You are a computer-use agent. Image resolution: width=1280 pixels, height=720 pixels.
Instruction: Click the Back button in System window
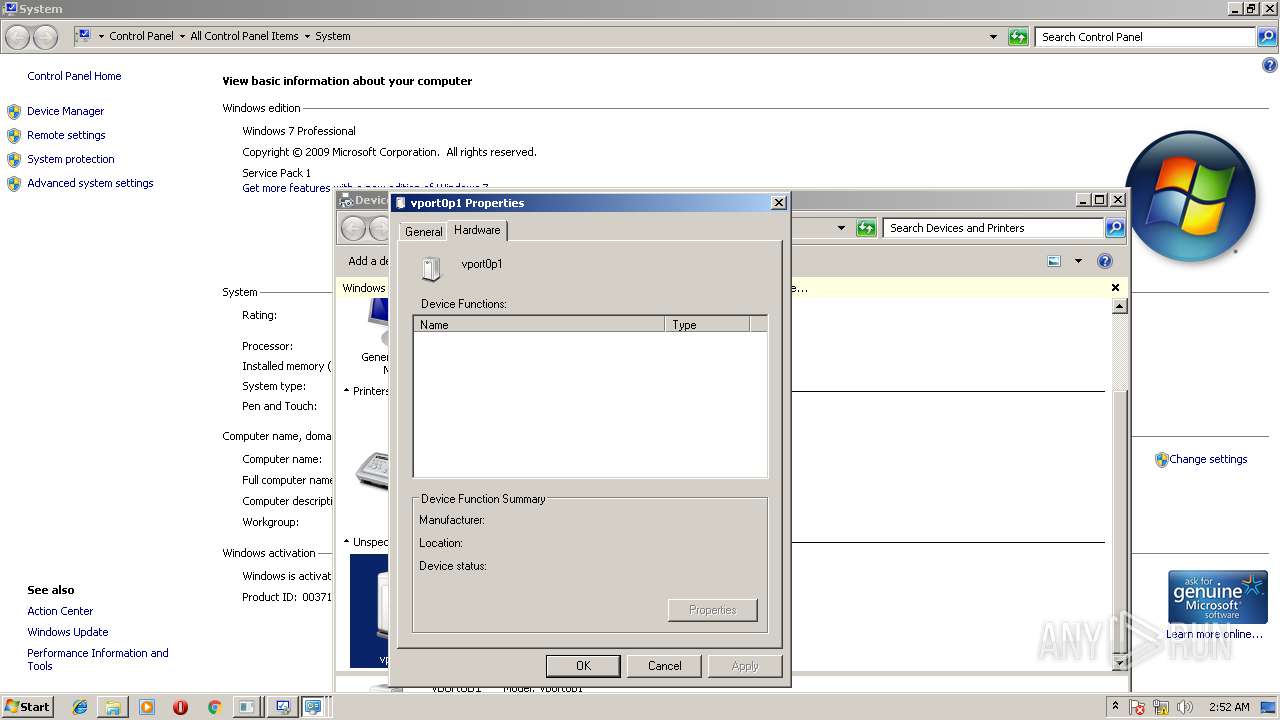[18, 37]
